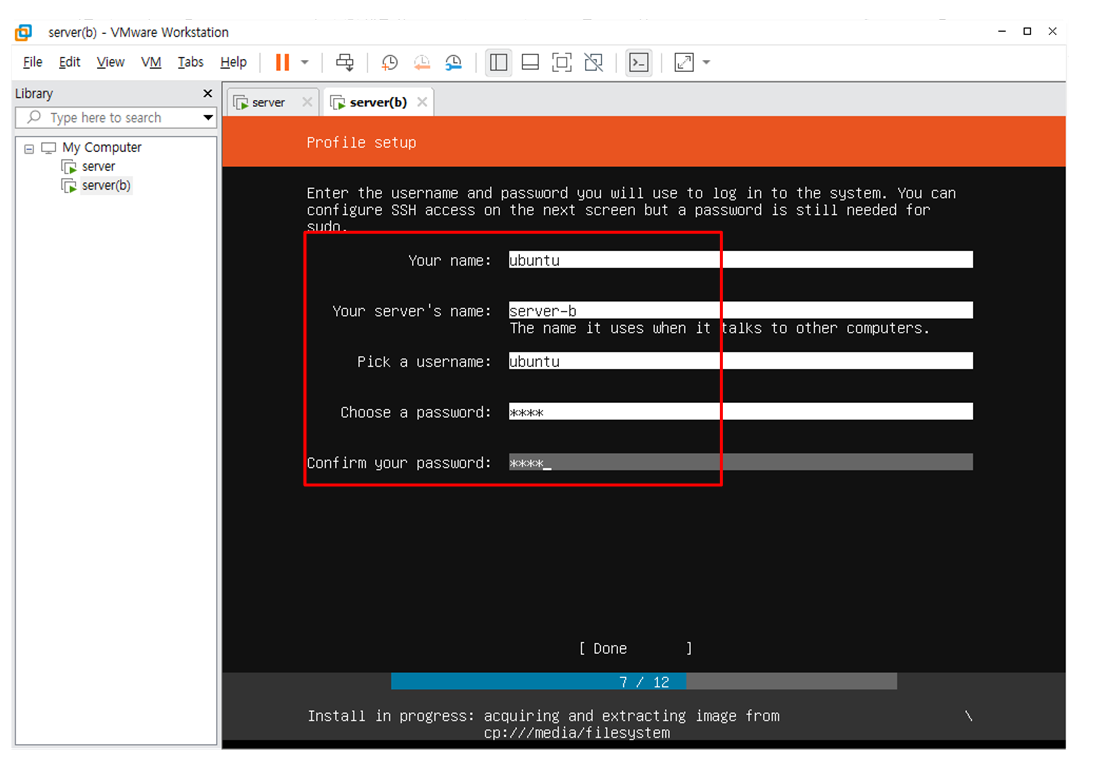1101x765 pixels.
Task: Open the library search dropdown arrow
Action: click(208, 117)
